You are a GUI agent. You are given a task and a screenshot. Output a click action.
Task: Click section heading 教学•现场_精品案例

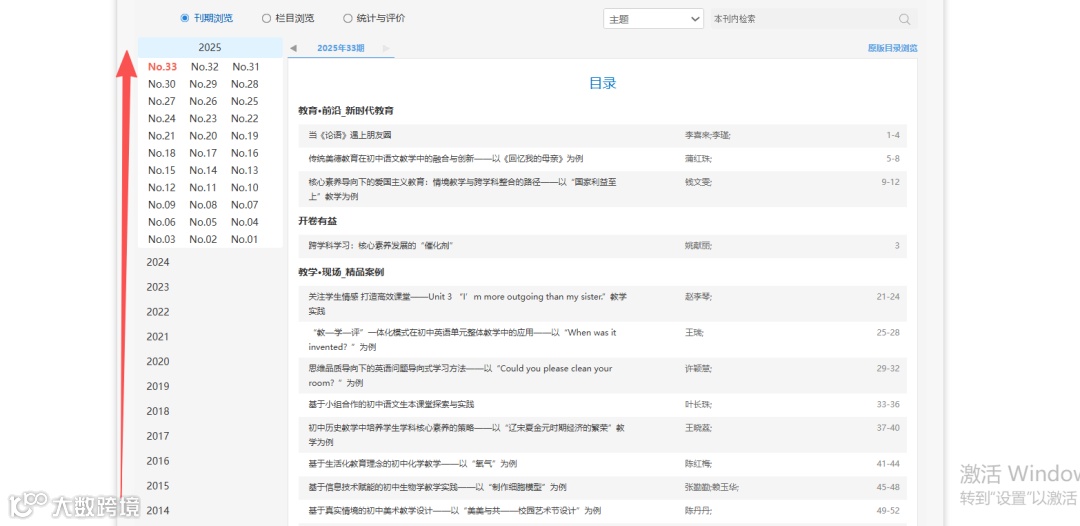pyautogui.click(x=341, y=272)
